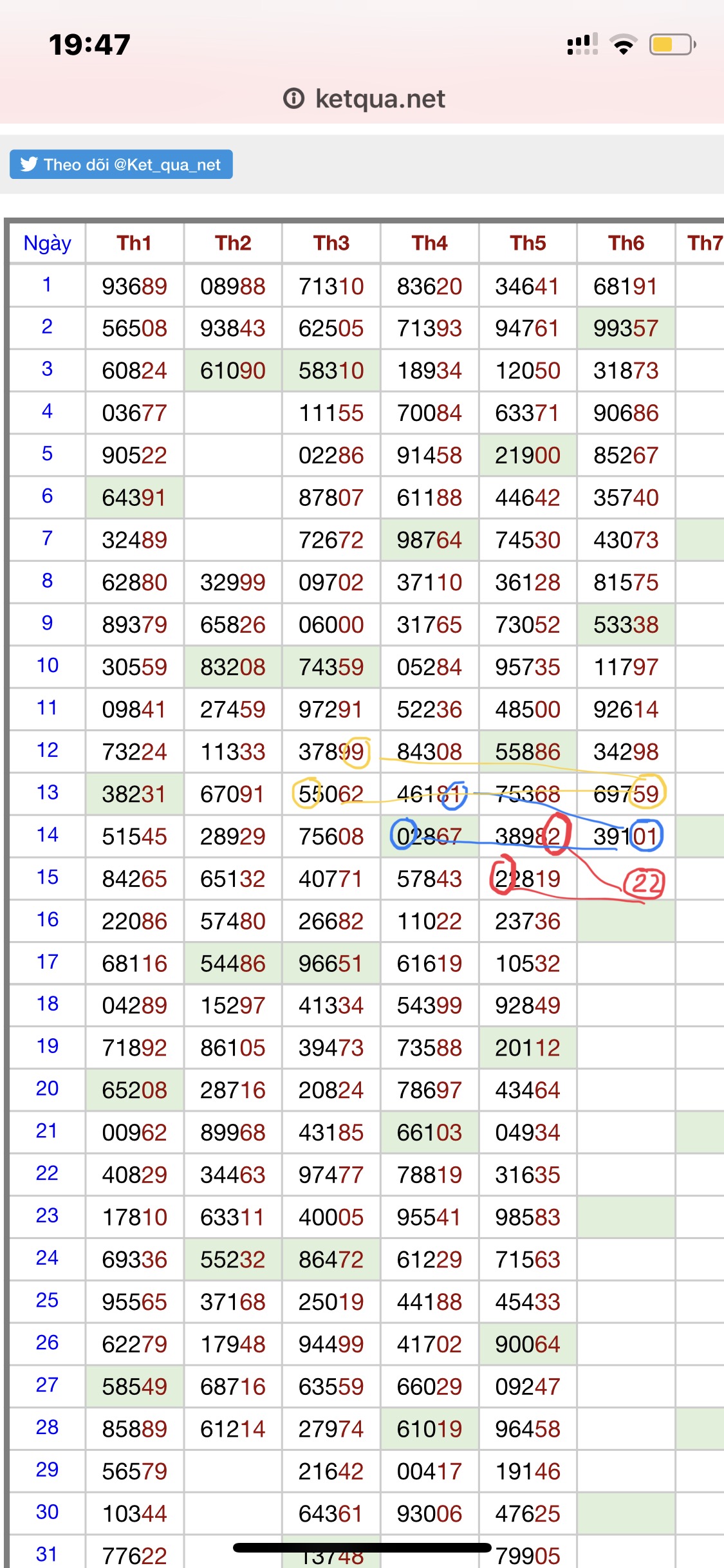Click the Th4 column header
724x1568 pixels.
pyautogui.click(x=429, y=243)
